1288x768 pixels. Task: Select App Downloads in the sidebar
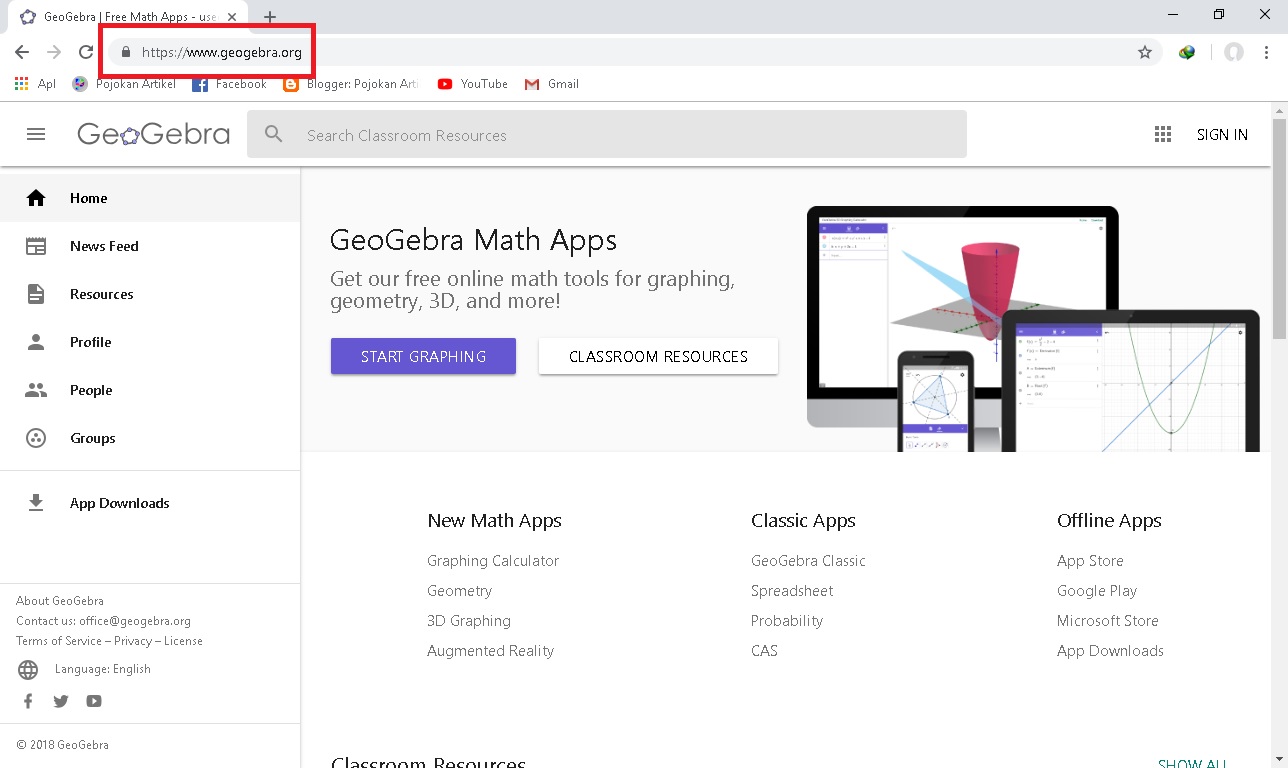(x=150, y=503)
